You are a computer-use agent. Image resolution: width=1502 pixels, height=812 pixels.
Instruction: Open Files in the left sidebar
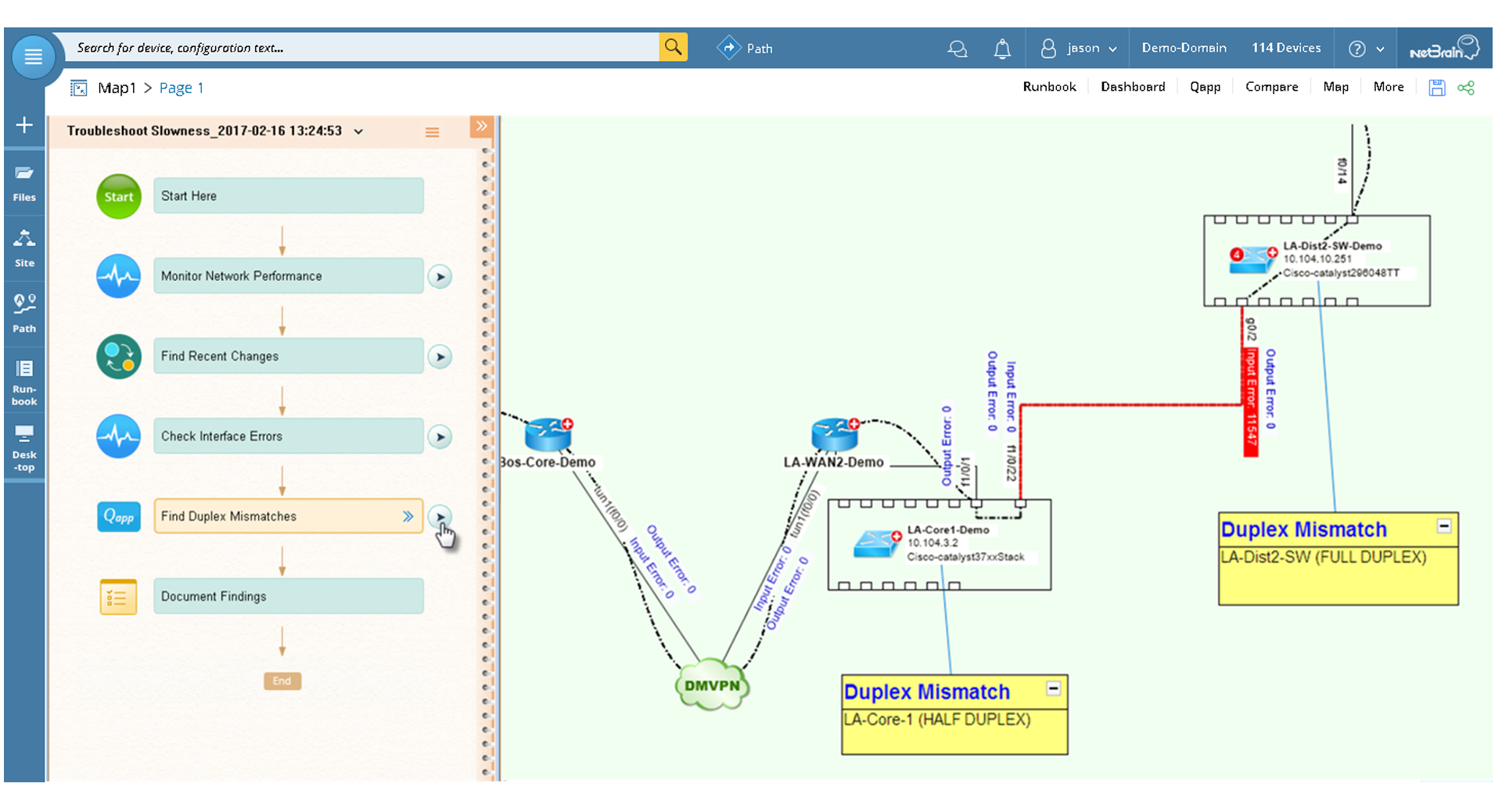24,183
